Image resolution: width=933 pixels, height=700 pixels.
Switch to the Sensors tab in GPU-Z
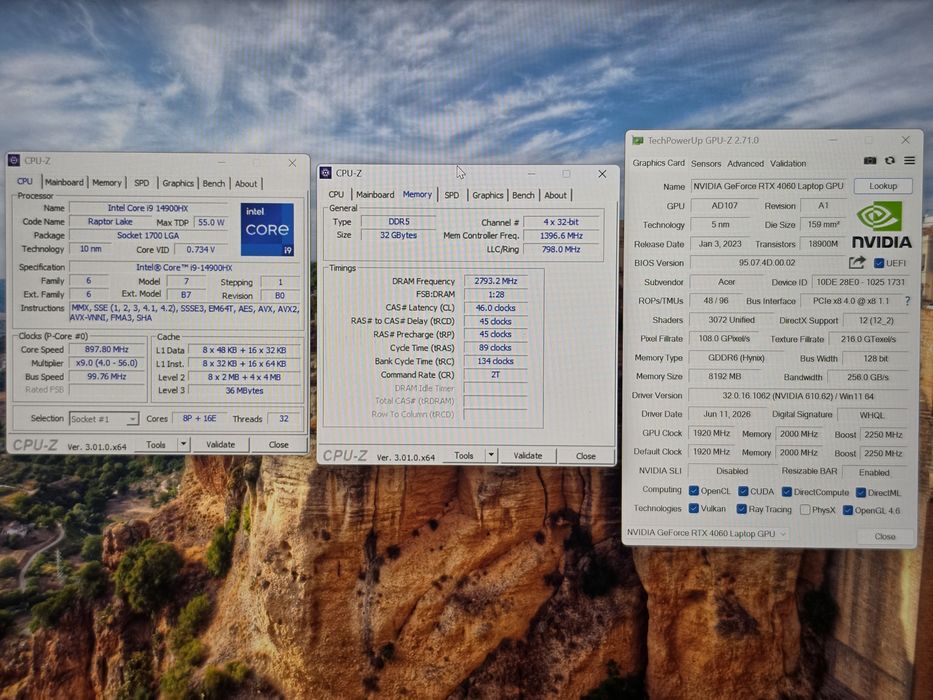[x=706, y=164]
